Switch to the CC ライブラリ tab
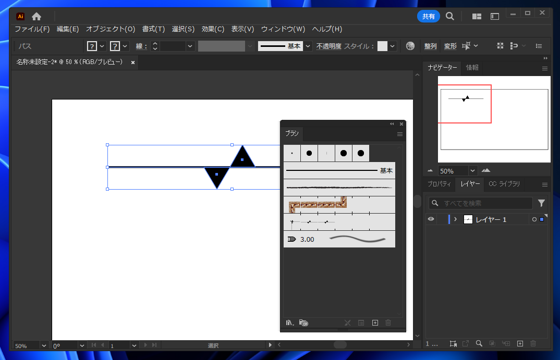The height and width of the screenshot is (360, 560). (x=504, y=184)
